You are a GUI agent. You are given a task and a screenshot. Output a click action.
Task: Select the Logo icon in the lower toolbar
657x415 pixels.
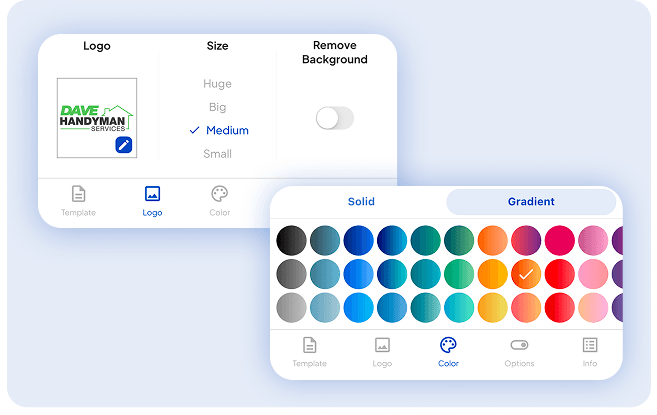click(382, 345)
